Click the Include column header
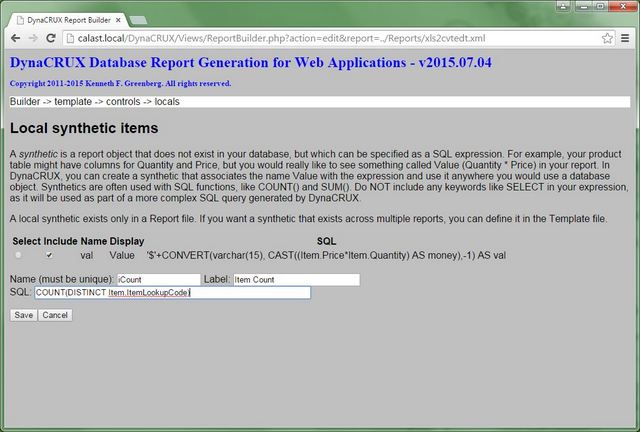 [x=60, y=241]
